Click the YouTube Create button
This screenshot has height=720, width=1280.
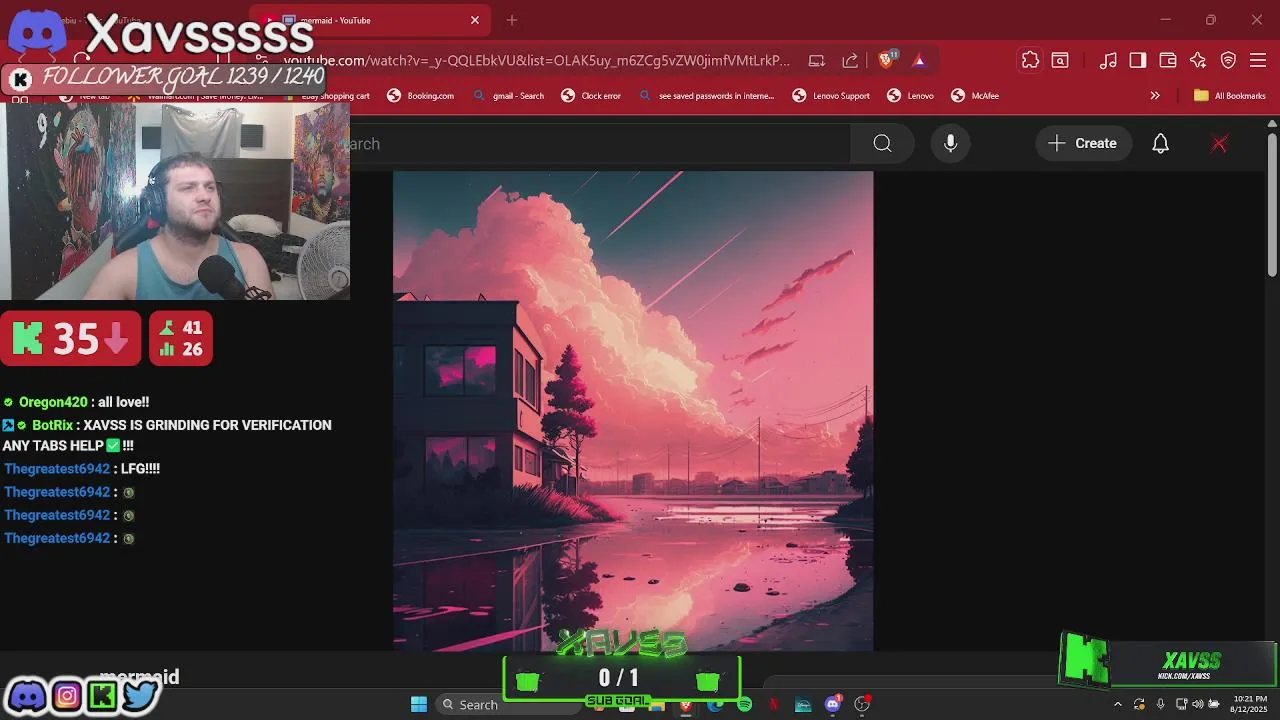1082,143
